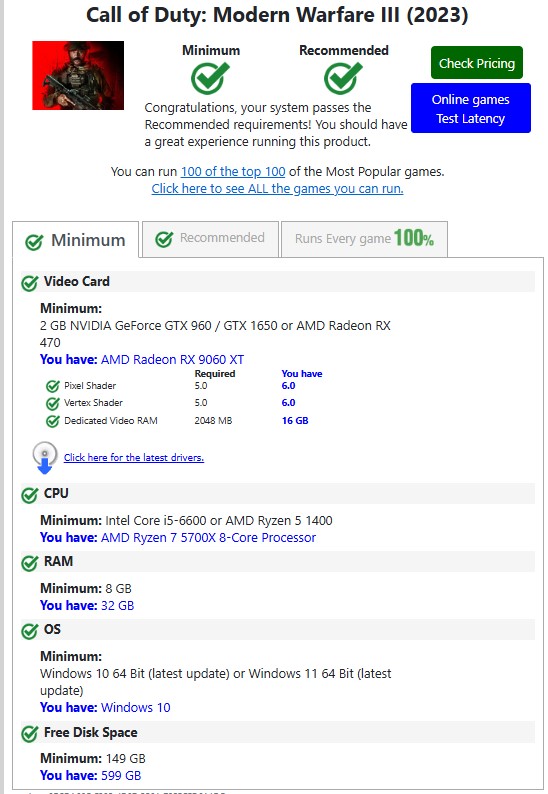Click the RAM section check icon
Image resolution: width=548 pixels, height=794 pixels.
click(x=29, y=563)
